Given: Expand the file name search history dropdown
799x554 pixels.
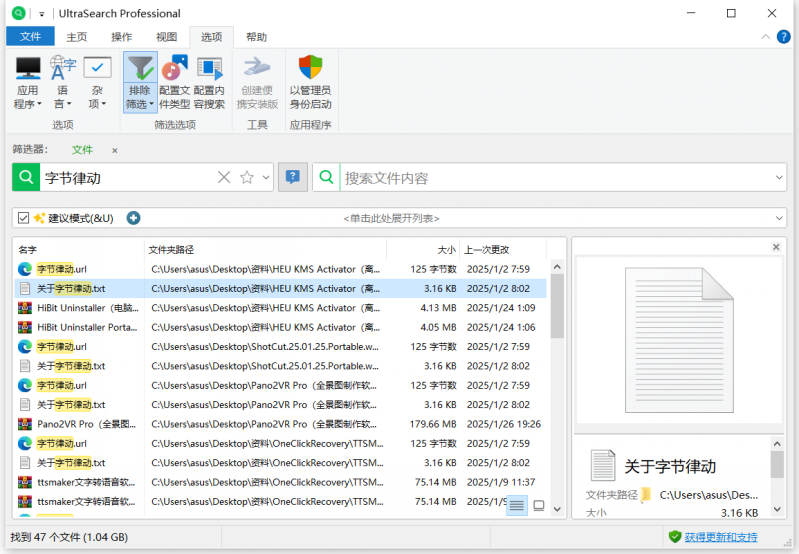Looking at the screenshot, I should [x=266, y=177].
